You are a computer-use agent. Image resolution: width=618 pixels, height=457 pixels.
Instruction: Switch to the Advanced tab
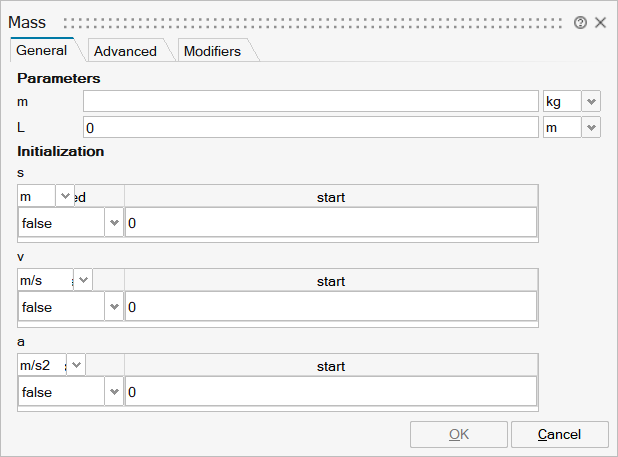point(125,51)
